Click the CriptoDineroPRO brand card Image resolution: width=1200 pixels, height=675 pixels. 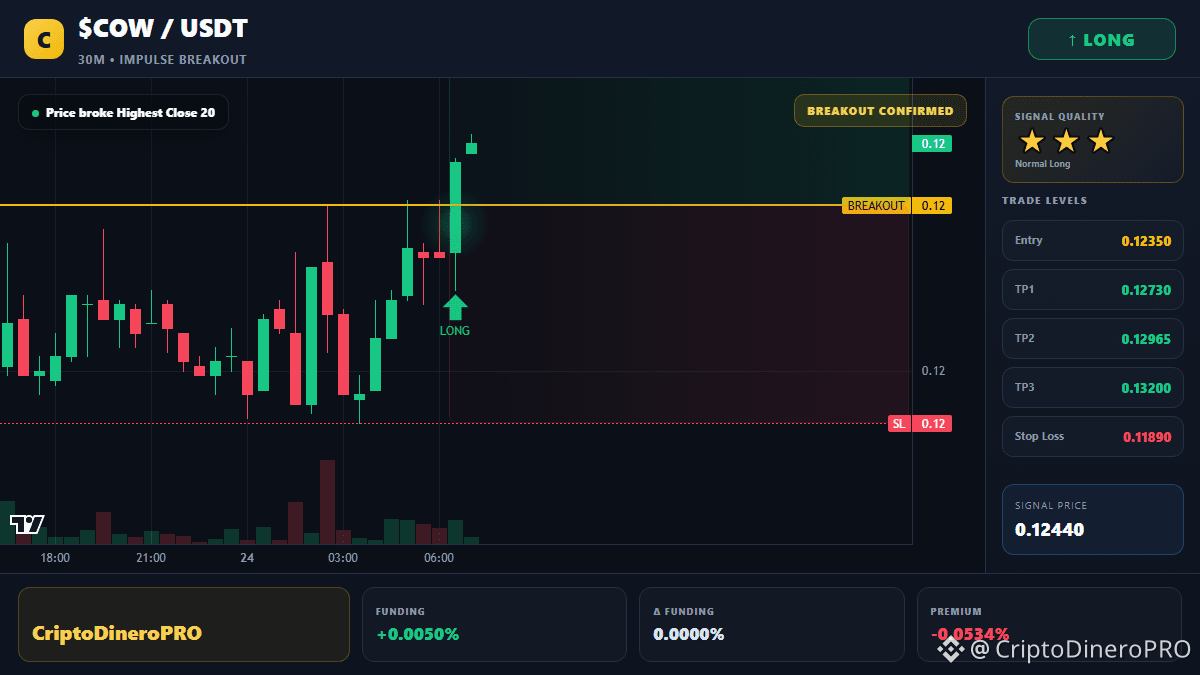(x=184, y=624)
